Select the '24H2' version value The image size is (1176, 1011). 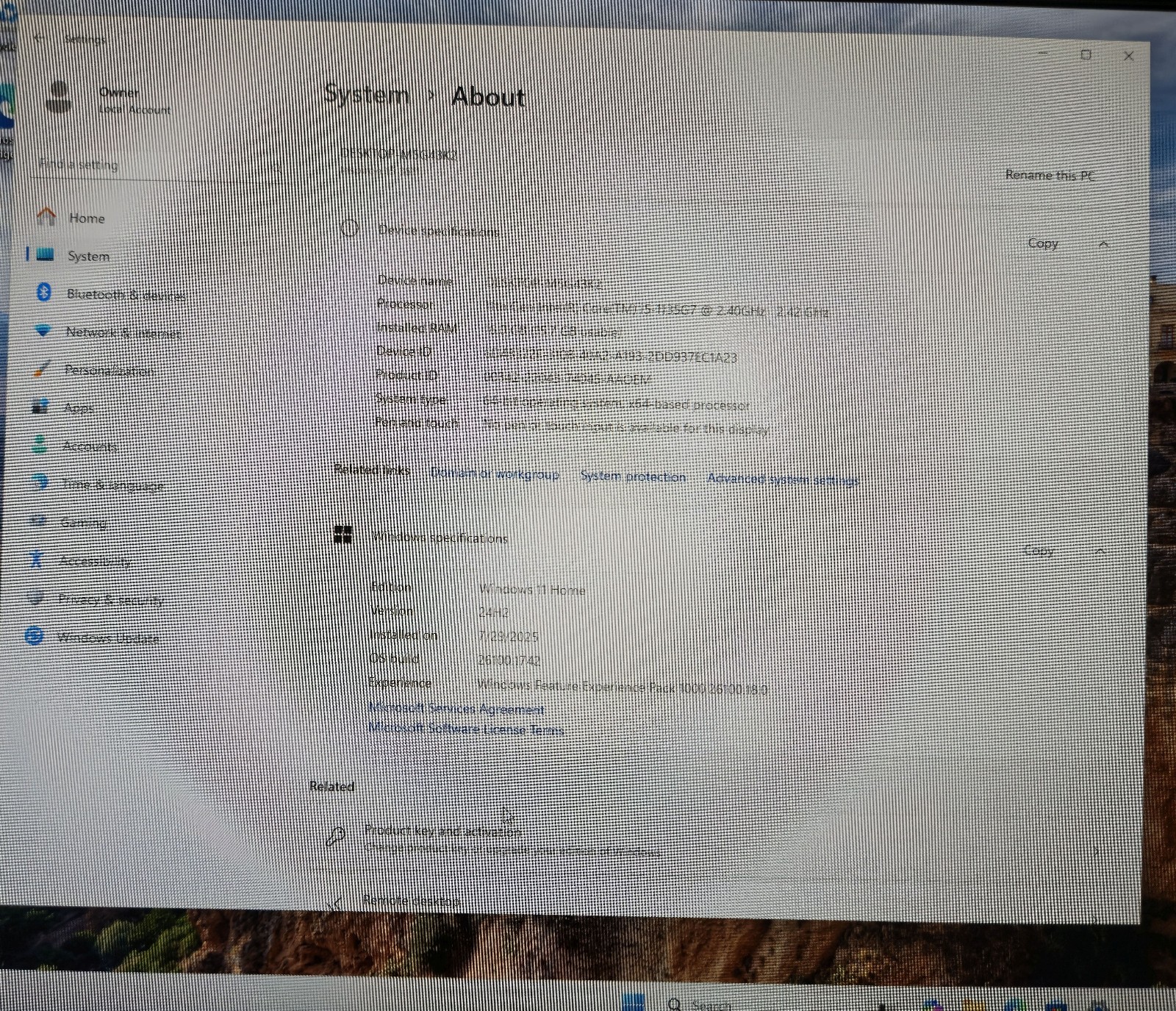tap(493, 612)
